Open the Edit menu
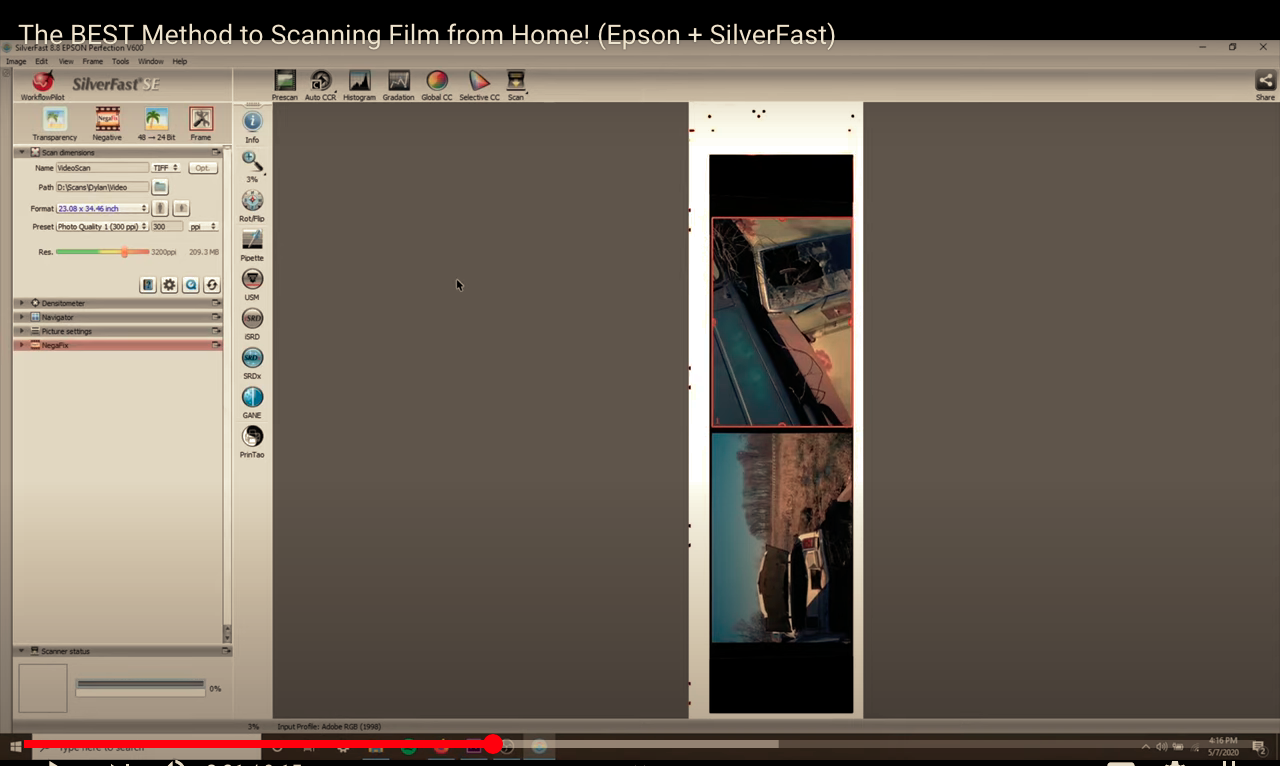 (x=42, y=61)
